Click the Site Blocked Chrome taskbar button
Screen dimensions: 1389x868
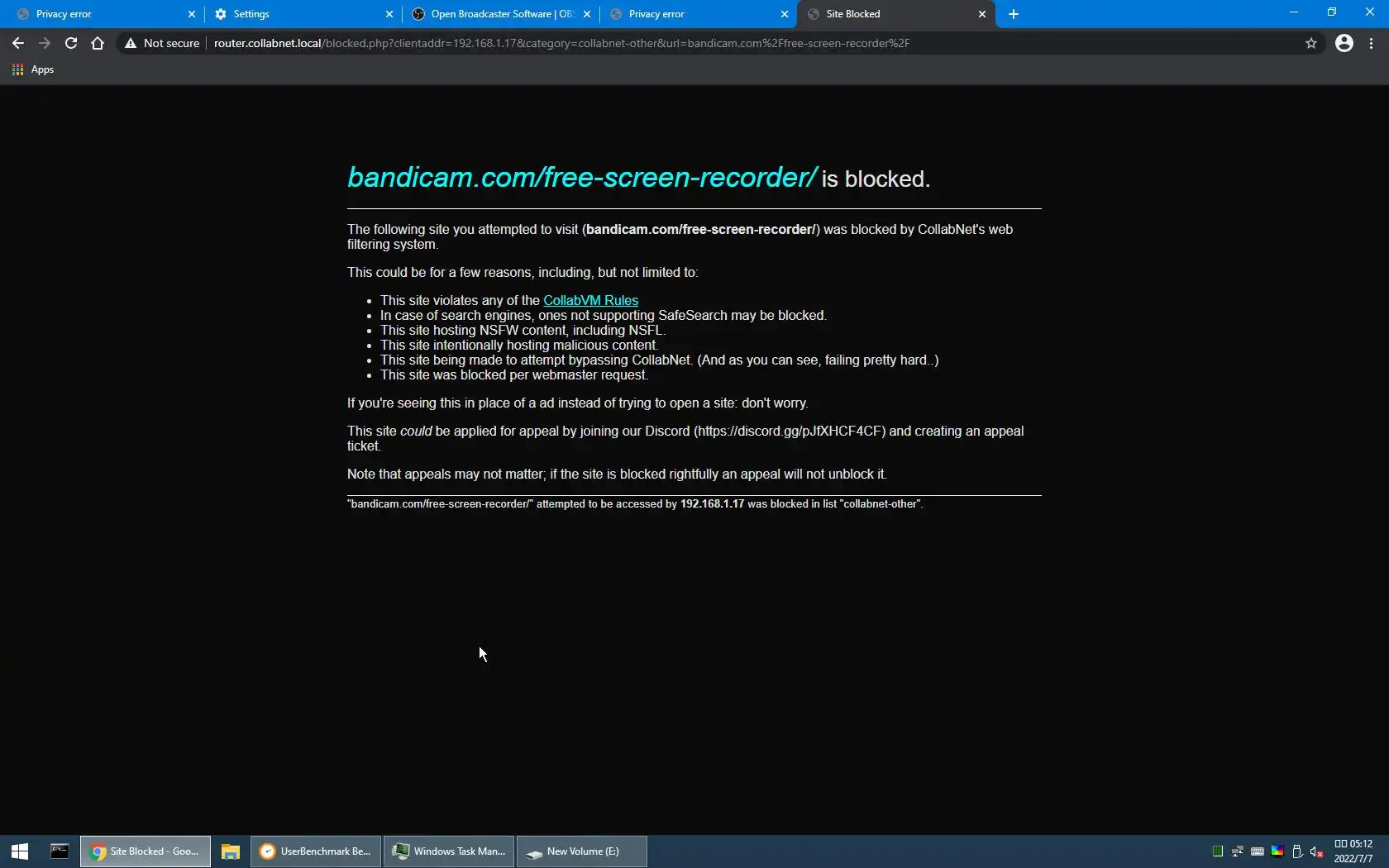tap(146, 851)
